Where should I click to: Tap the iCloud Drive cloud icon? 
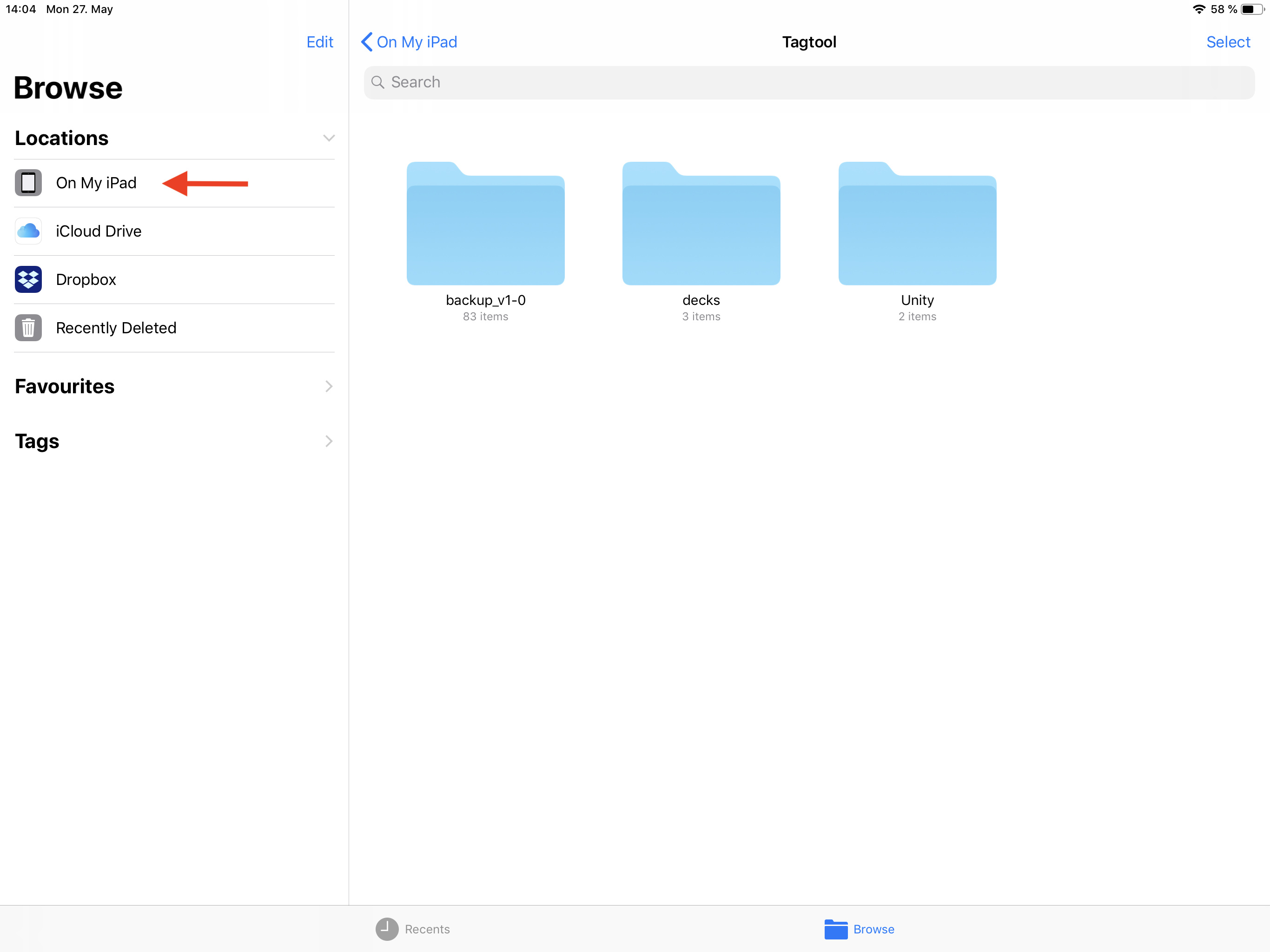28,231
